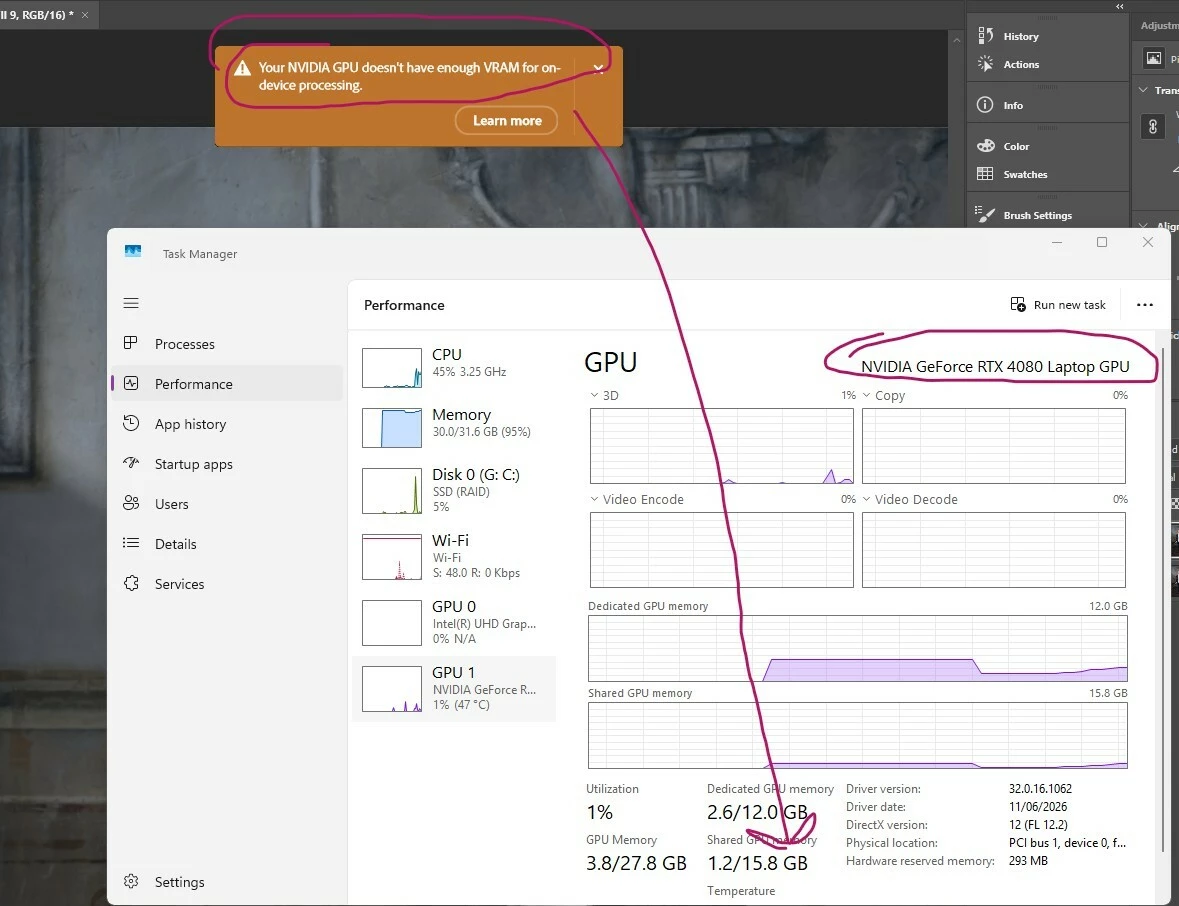This screenshot has width=1179, height=906.
Task: Select GPU 0 Intel UHD Graphics item
Action: (x=454, y=623)
